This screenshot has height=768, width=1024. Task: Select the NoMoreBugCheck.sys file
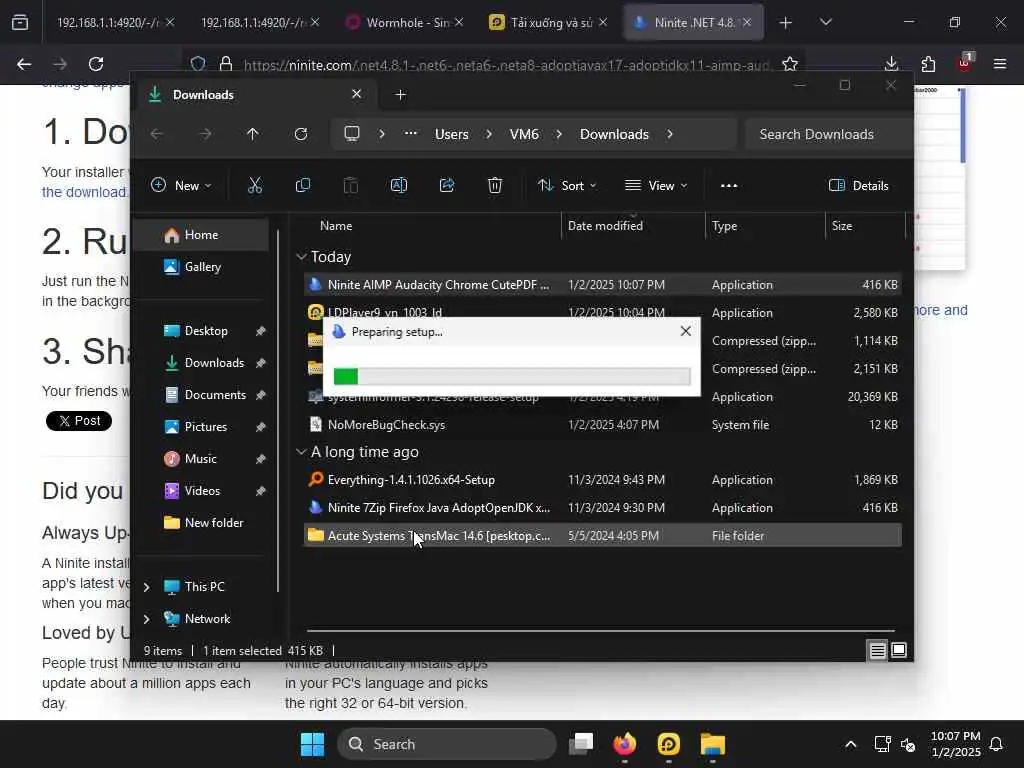click(x=602, y=424)
